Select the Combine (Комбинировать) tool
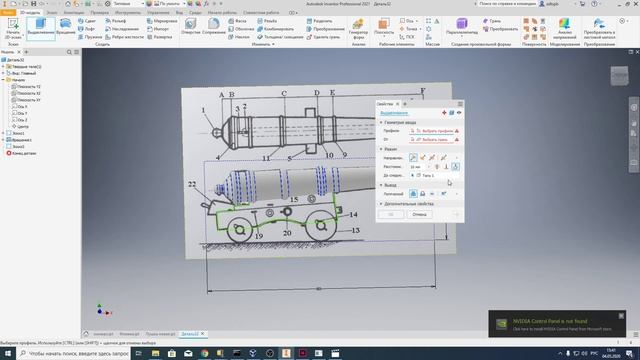Viewport: 640px width, 360px height. 276,29
